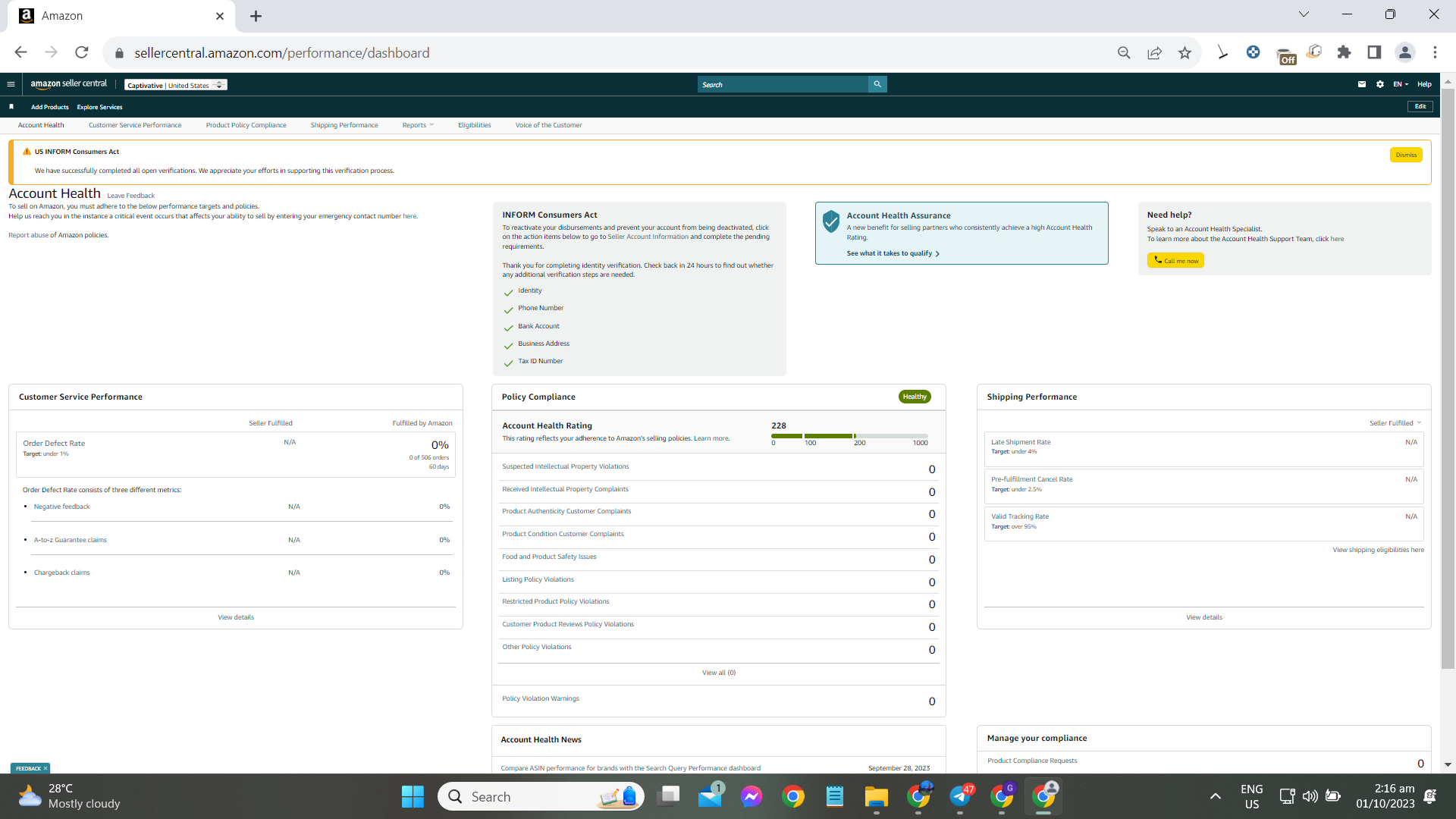Screen dimensions: 1456x819
Task: Open the Chrome profile avatar
Action: click(1405, 52)
